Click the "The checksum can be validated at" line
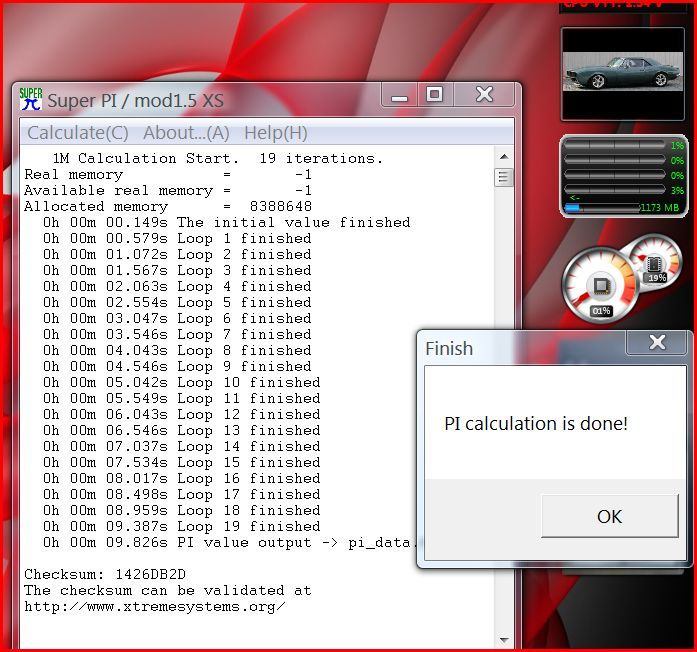The width and height of the screenshot is (697, 652). (x=168, y=590)
